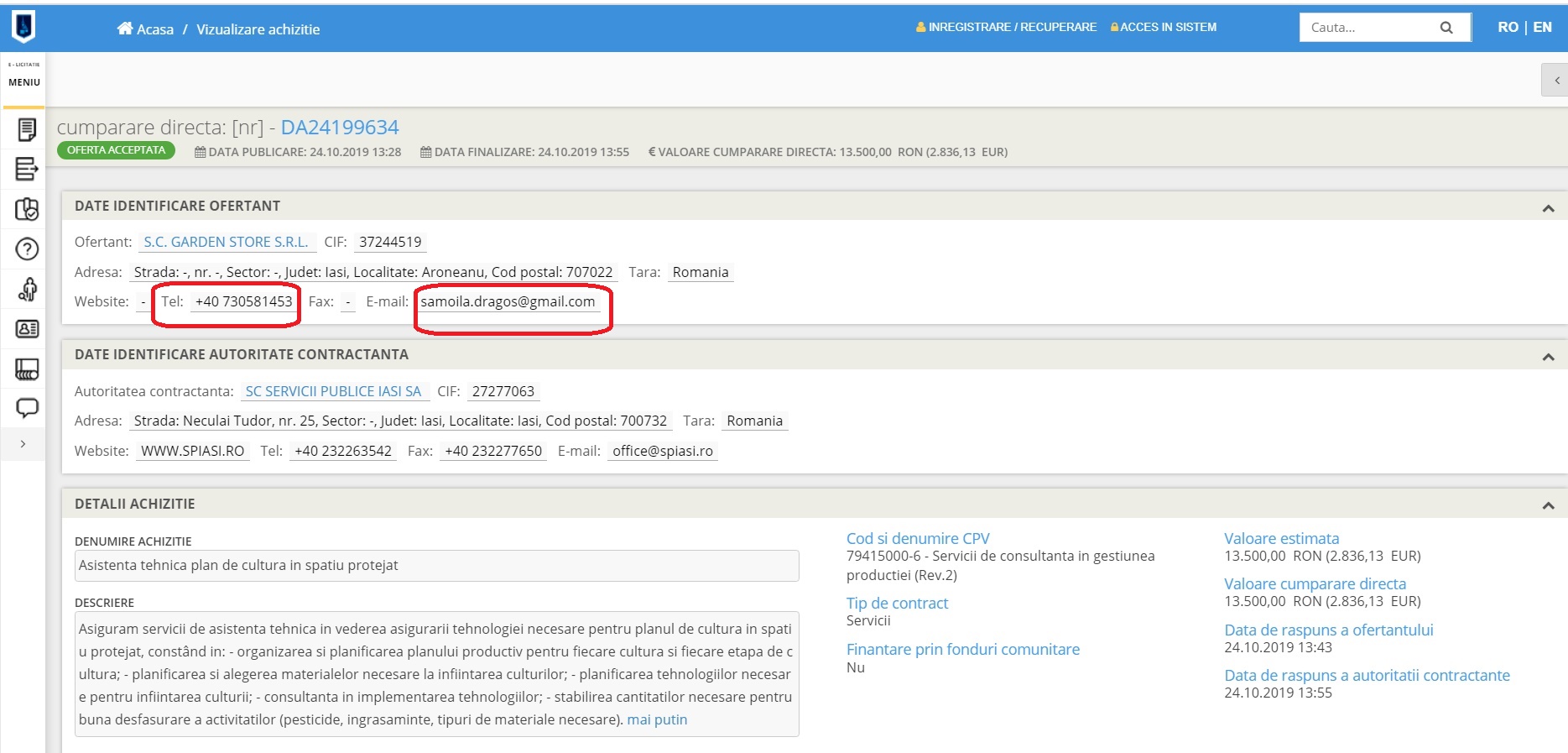Collapse the Detalii Achizitie section

click(x=1549, y=506)
